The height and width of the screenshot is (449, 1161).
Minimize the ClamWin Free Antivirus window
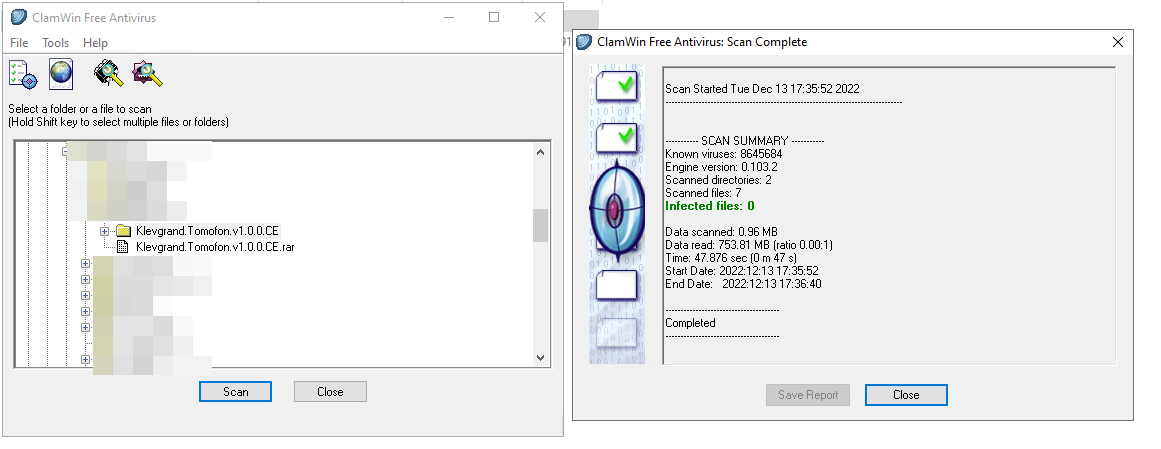tap(448, 17)
